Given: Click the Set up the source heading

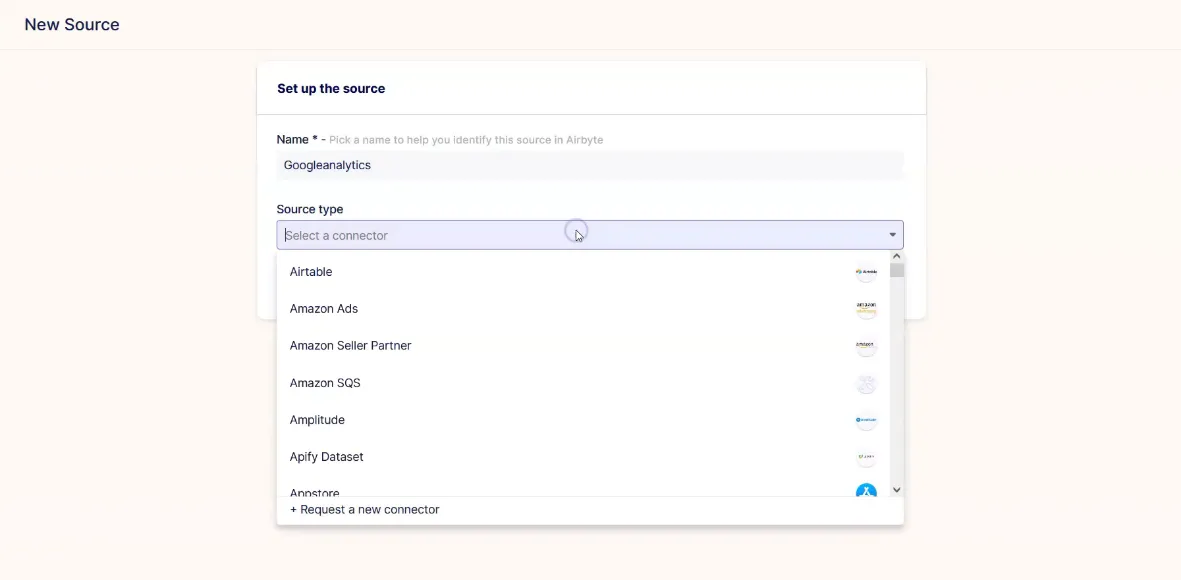Looking at the screenshot, I should [x=331, y=89].
